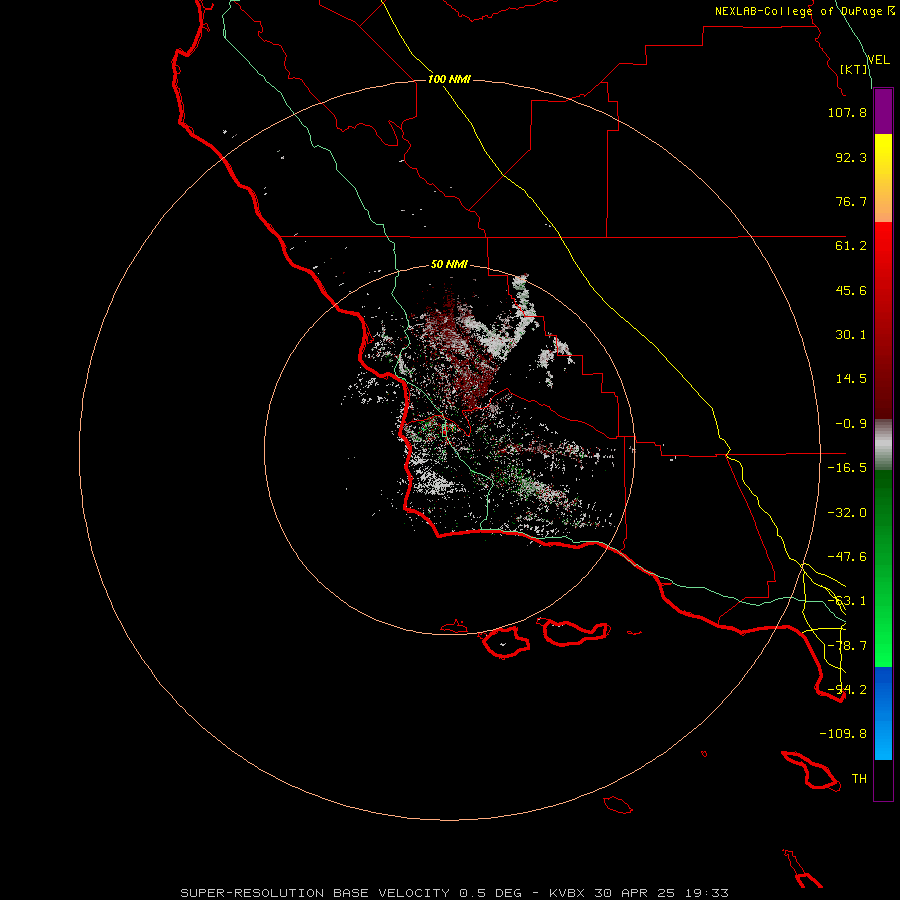Select the 107.8 legend value

point(847,112)
